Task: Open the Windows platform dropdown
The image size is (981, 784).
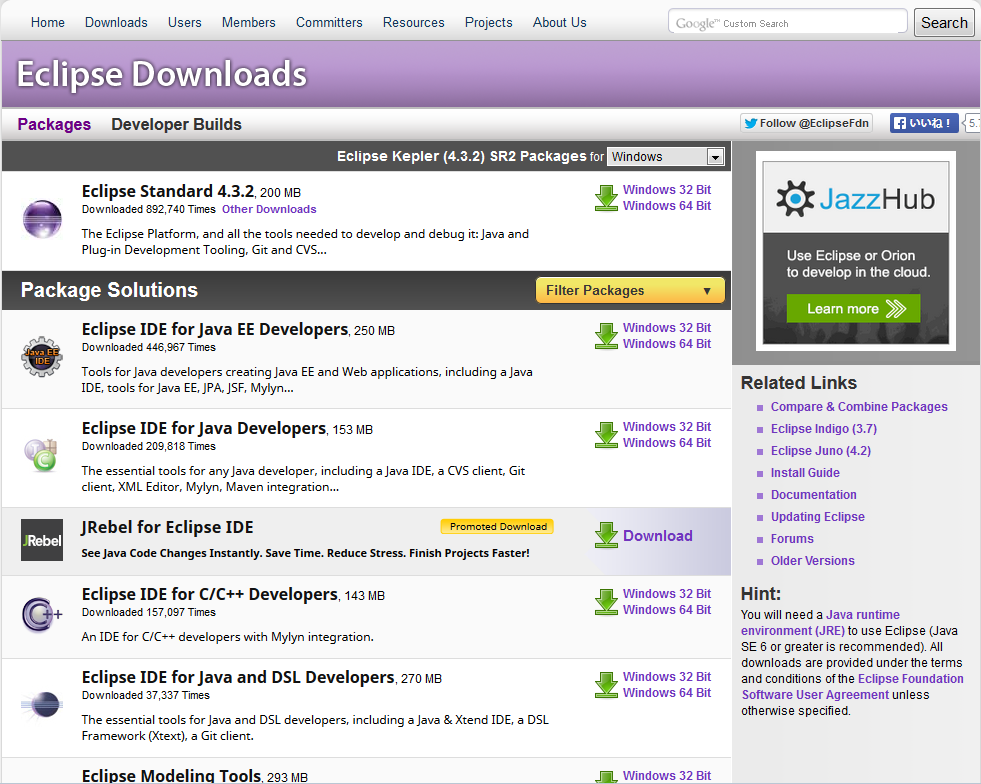Action: click(665, 157)
